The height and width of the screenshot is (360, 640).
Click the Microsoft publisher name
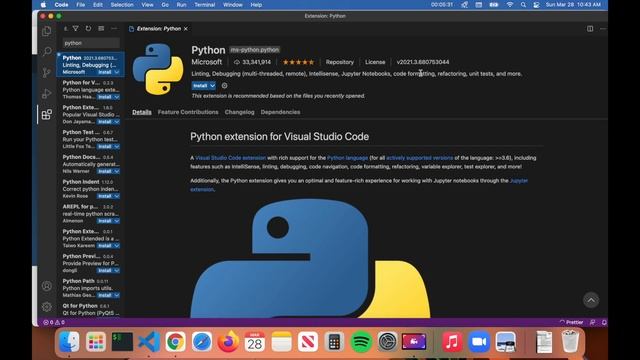[x=207, y=62]
